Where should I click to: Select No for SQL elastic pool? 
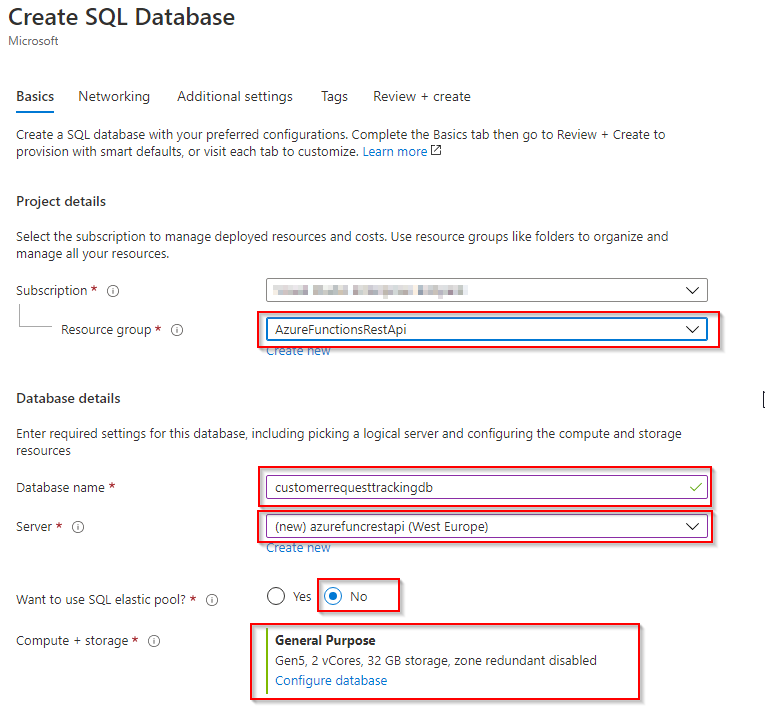[333, 596]
